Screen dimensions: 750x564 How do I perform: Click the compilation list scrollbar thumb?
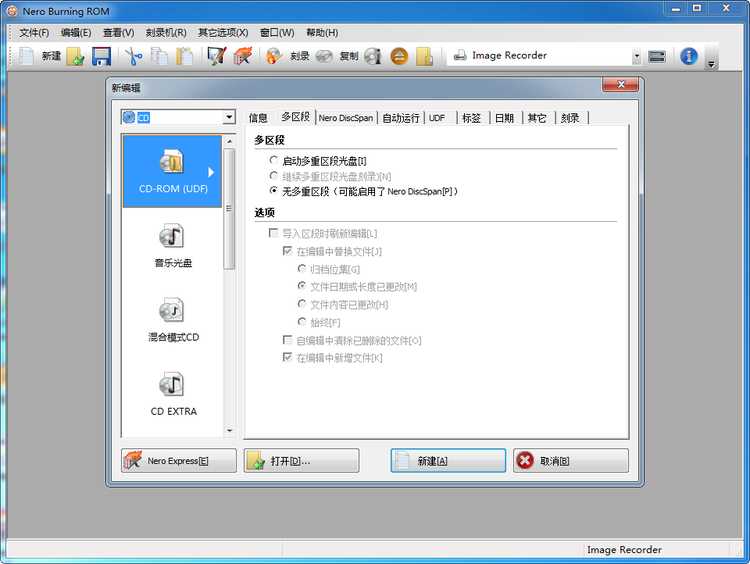[229, 209]
